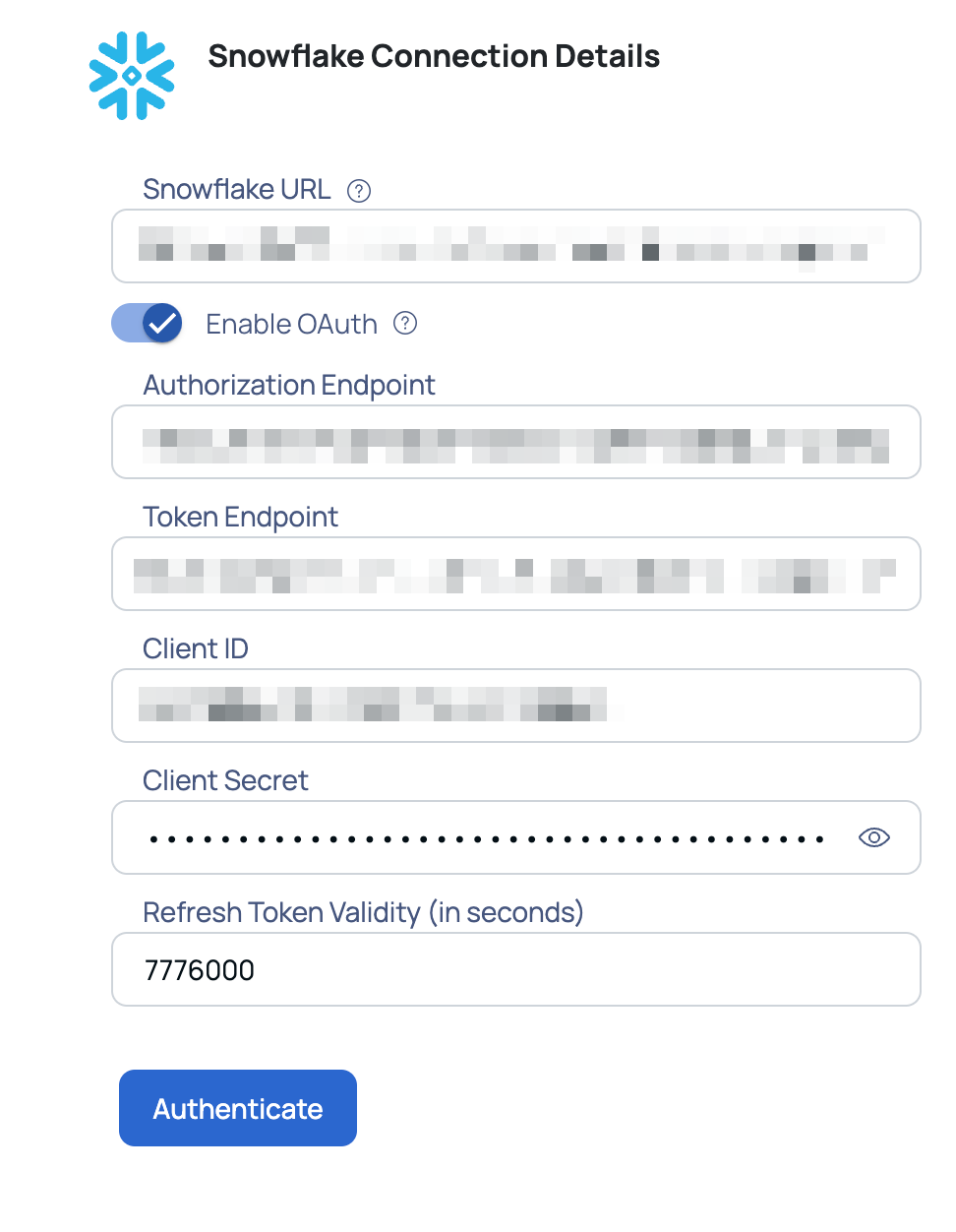Toggle the Enable OAuth switch off
This screenshot has width=956, height=1232.
tap(147, 323)
